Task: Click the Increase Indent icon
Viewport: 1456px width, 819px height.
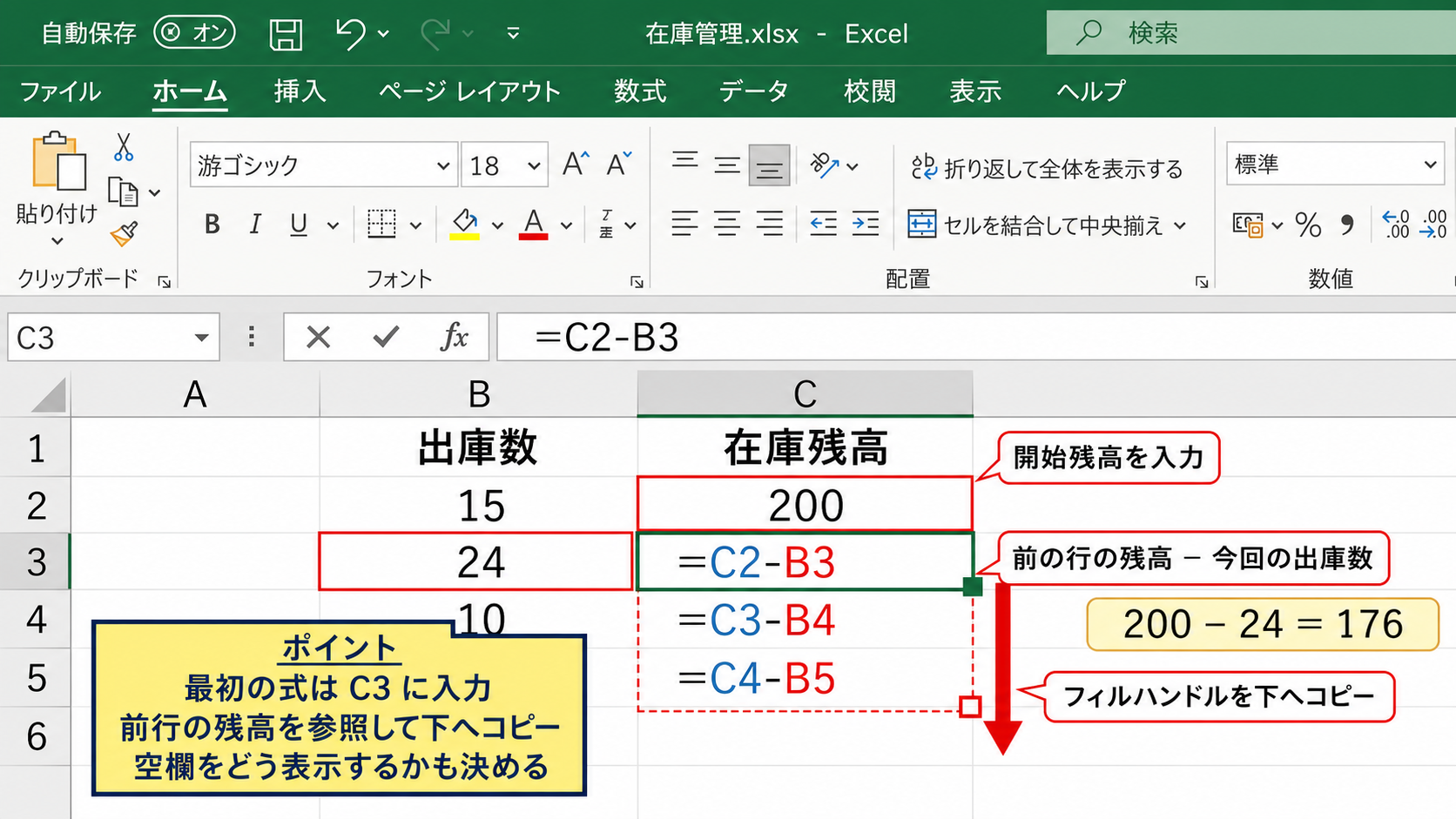Action: tap(866, 225)
